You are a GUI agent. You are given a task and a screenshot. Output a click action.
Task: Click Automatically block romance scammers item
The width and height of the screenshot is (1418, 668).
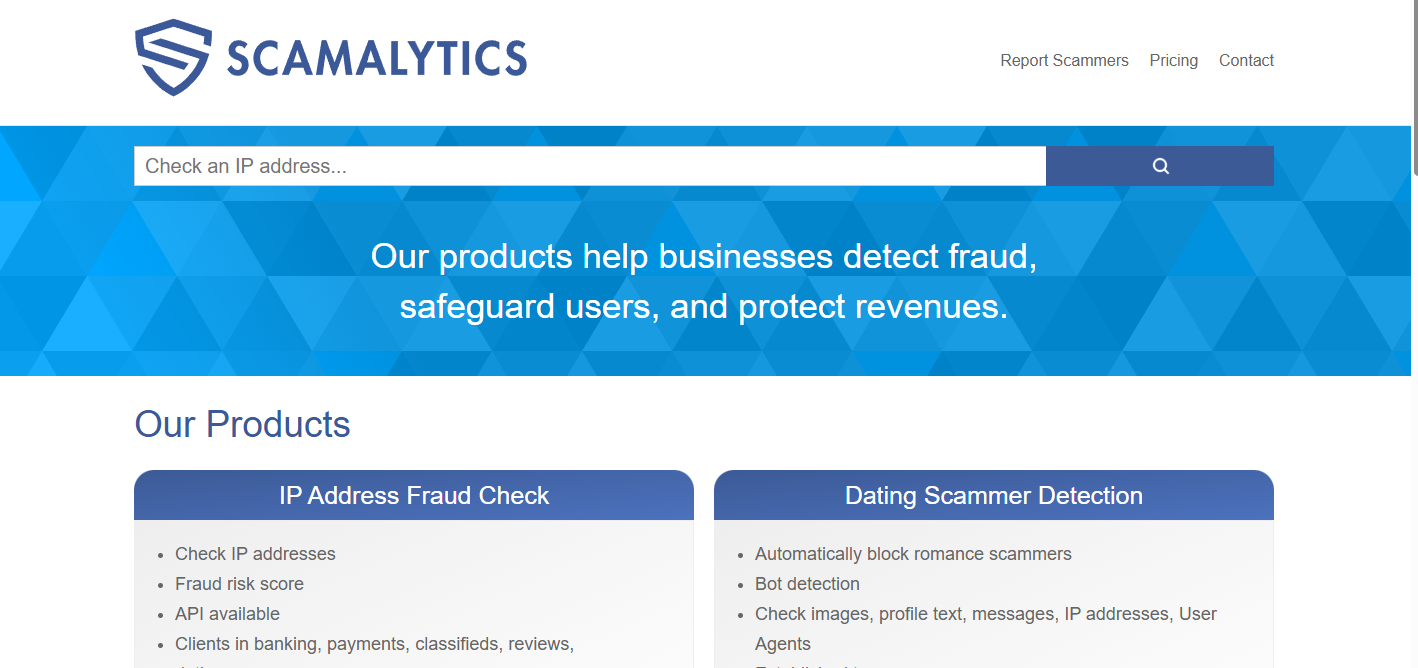[x=913, y=554]
